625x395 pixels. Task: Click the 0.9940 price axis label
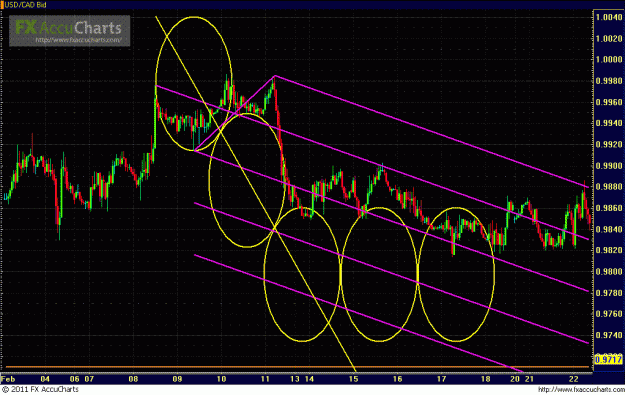coord(609,123)
